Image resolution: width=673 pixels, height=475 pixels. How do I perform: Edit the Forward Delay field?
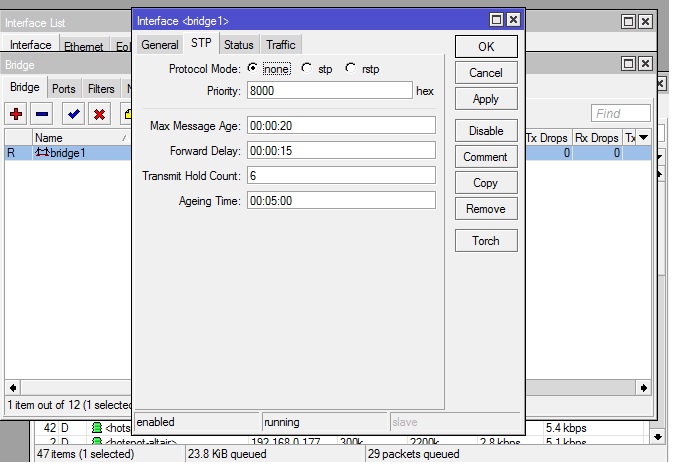[341, 151]
